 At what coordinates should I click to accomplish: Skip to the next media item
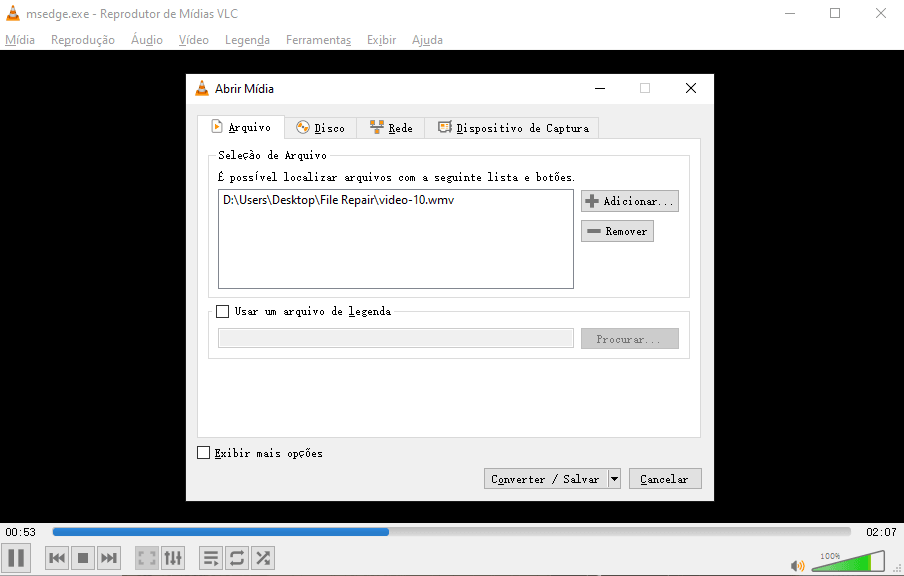click(108, 557)
